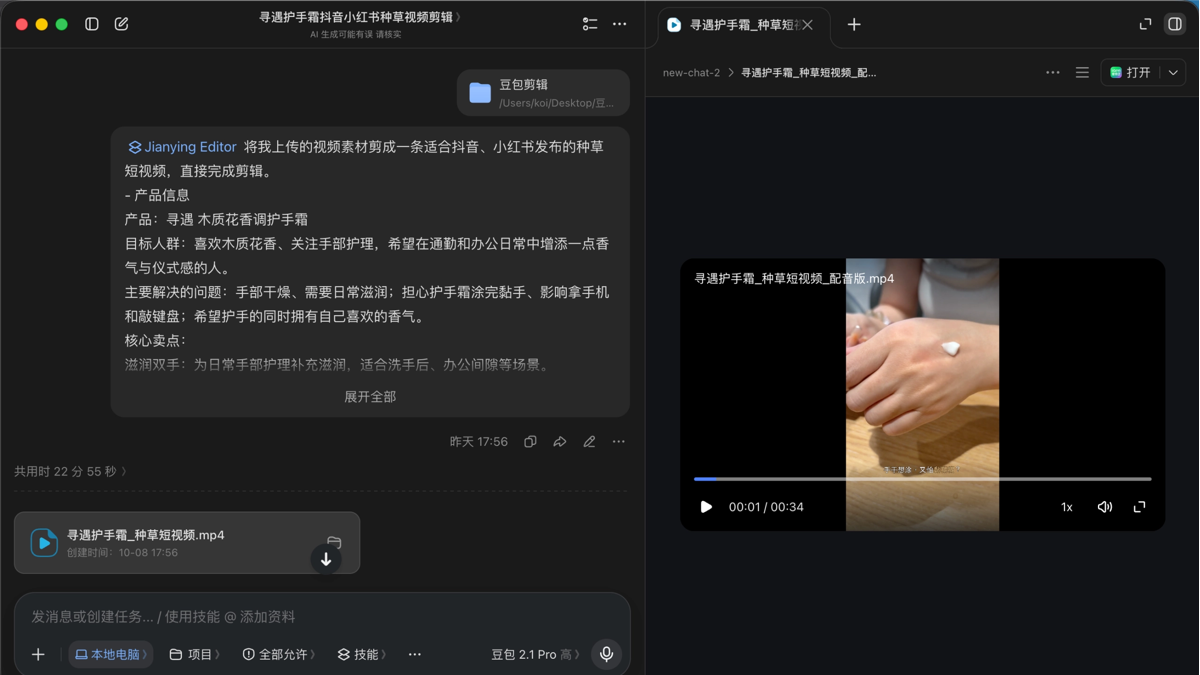Change the 1x playback speed
Screen dimensions: 1200x675
1067,507
